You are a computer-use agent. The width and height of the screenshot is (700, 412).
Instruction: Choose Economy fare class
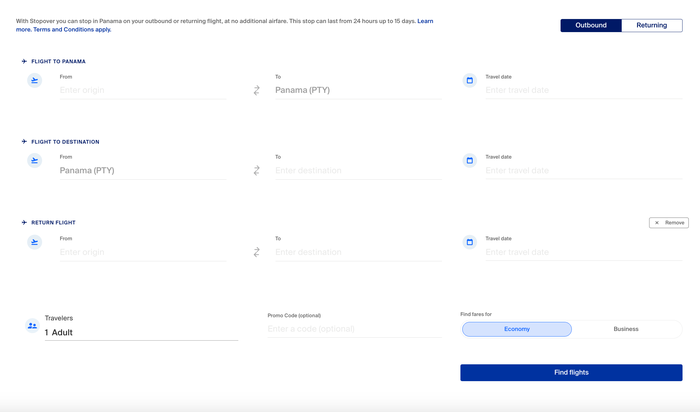pyautogui.click(x=517, y=329)
